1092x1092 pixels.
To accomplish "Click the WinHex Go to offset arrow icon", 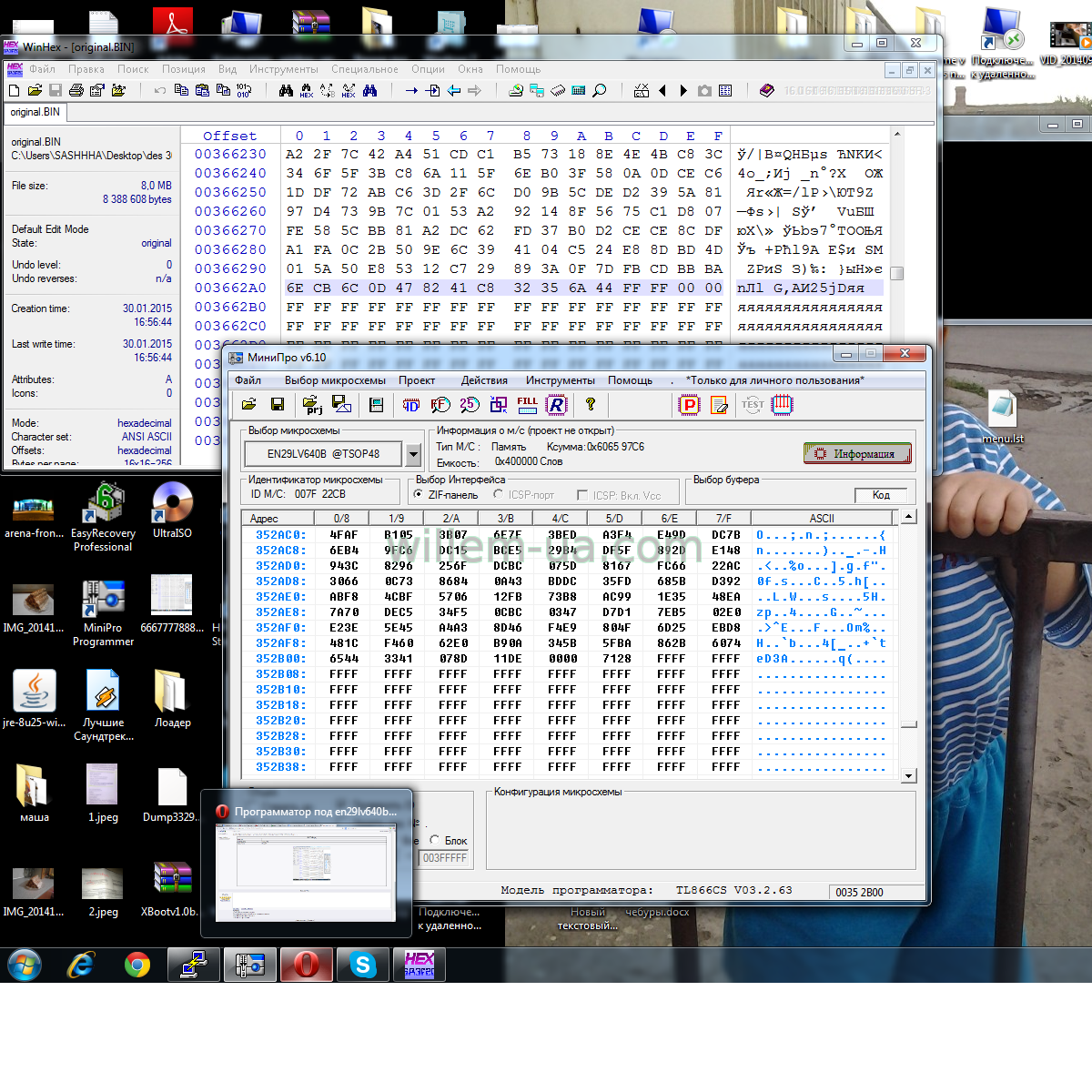I will click(411, 90).
